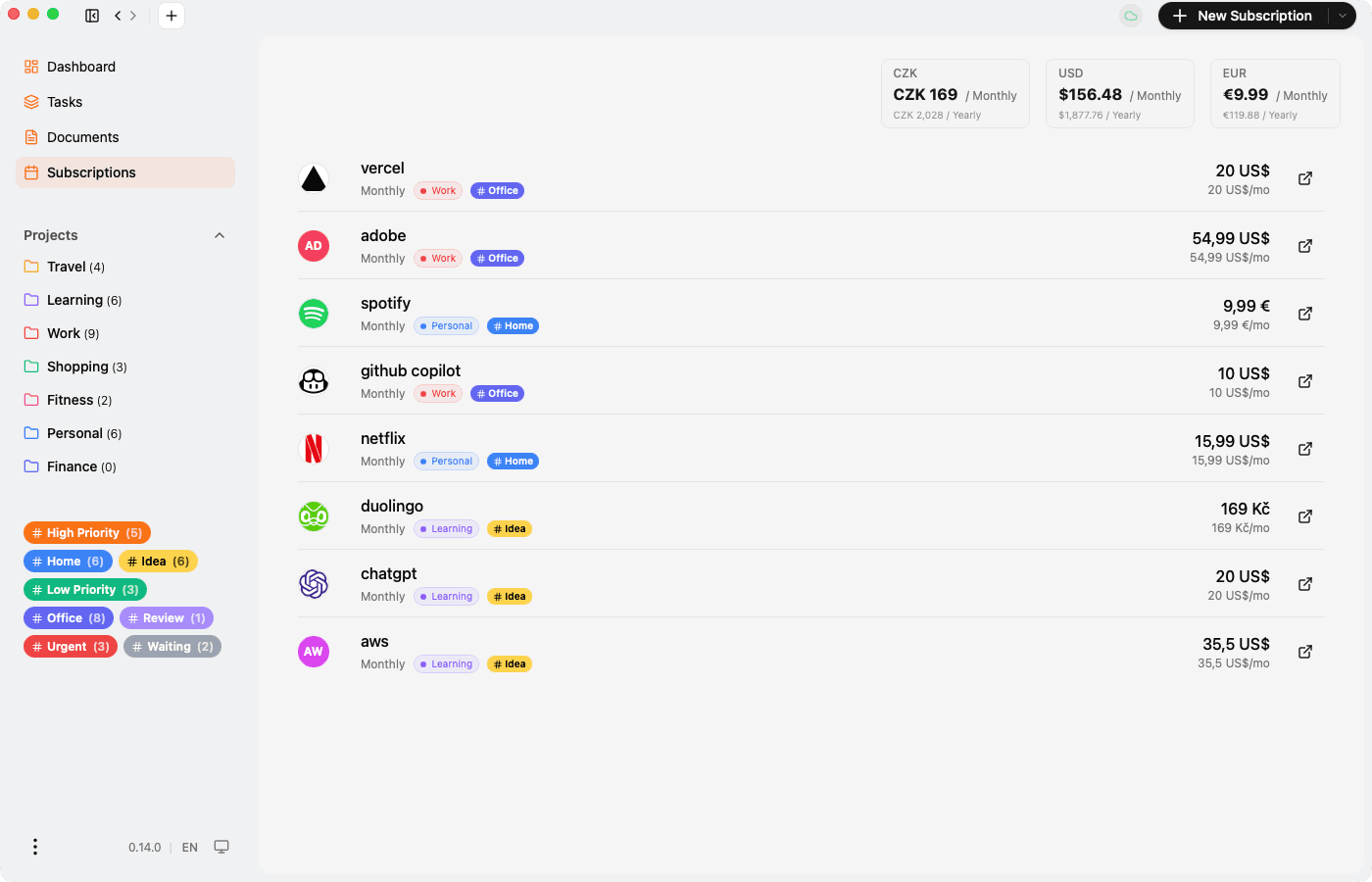This screenshot has width=1372, height=882.
Task: Toggle the Home tag filter
Action: tap(68, 561)
